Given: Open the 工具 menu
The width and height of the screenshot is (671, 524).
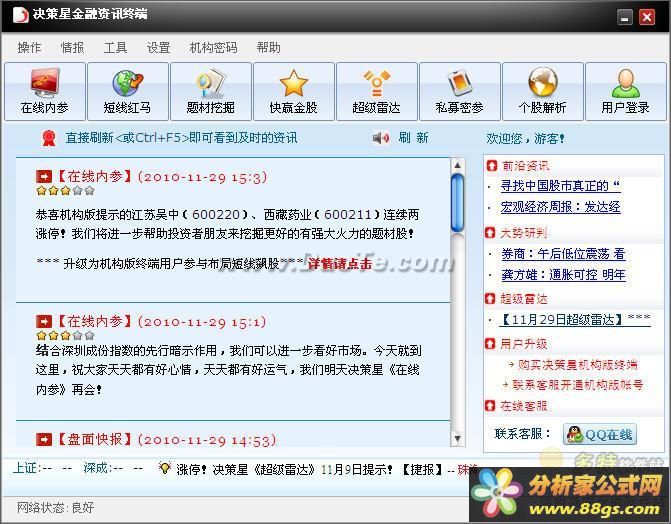Looking at the screenshot, I should (x=116, y=48).
